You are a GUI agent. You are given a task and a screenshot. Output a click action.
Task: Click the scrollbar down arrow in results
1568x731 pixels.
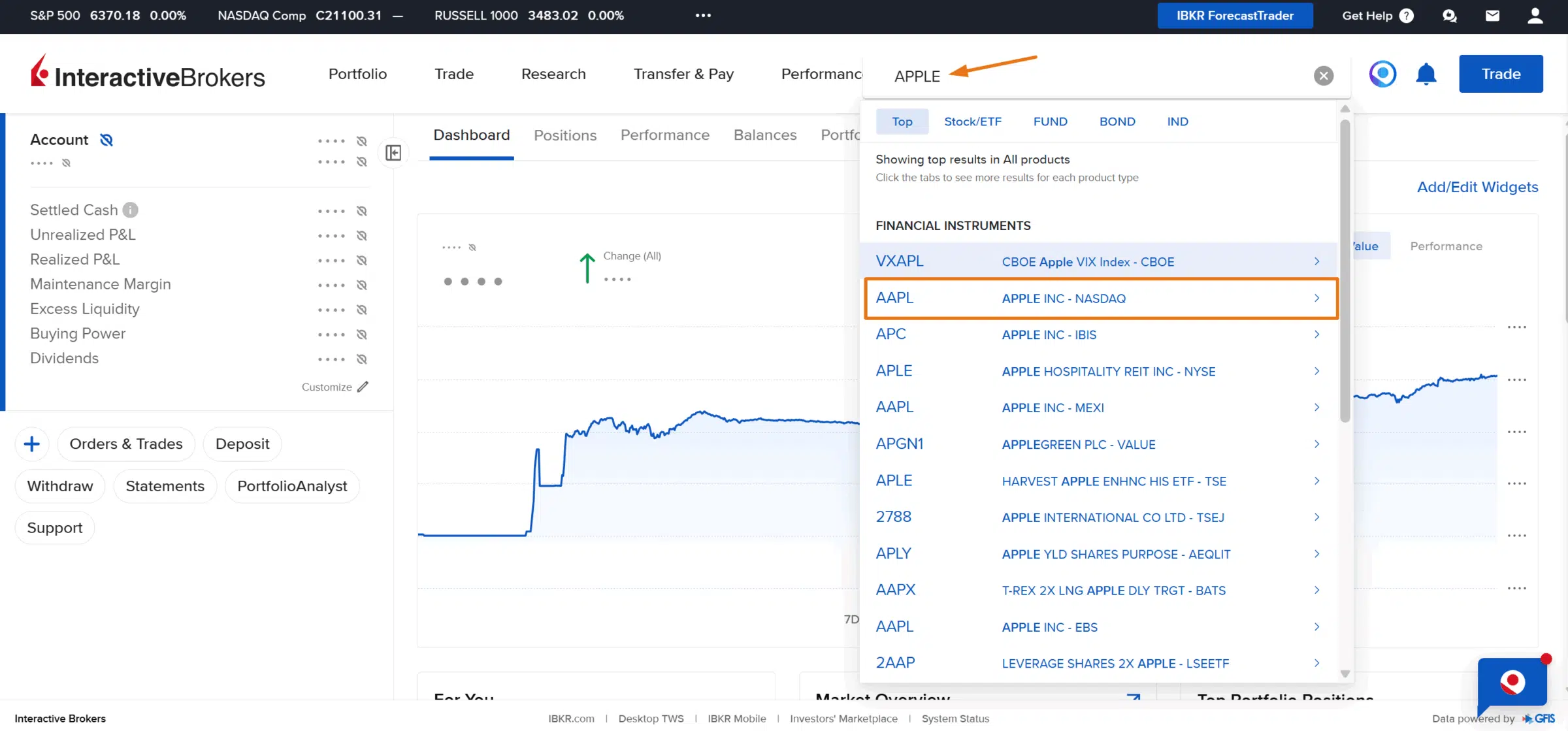tap(1345, 674)
